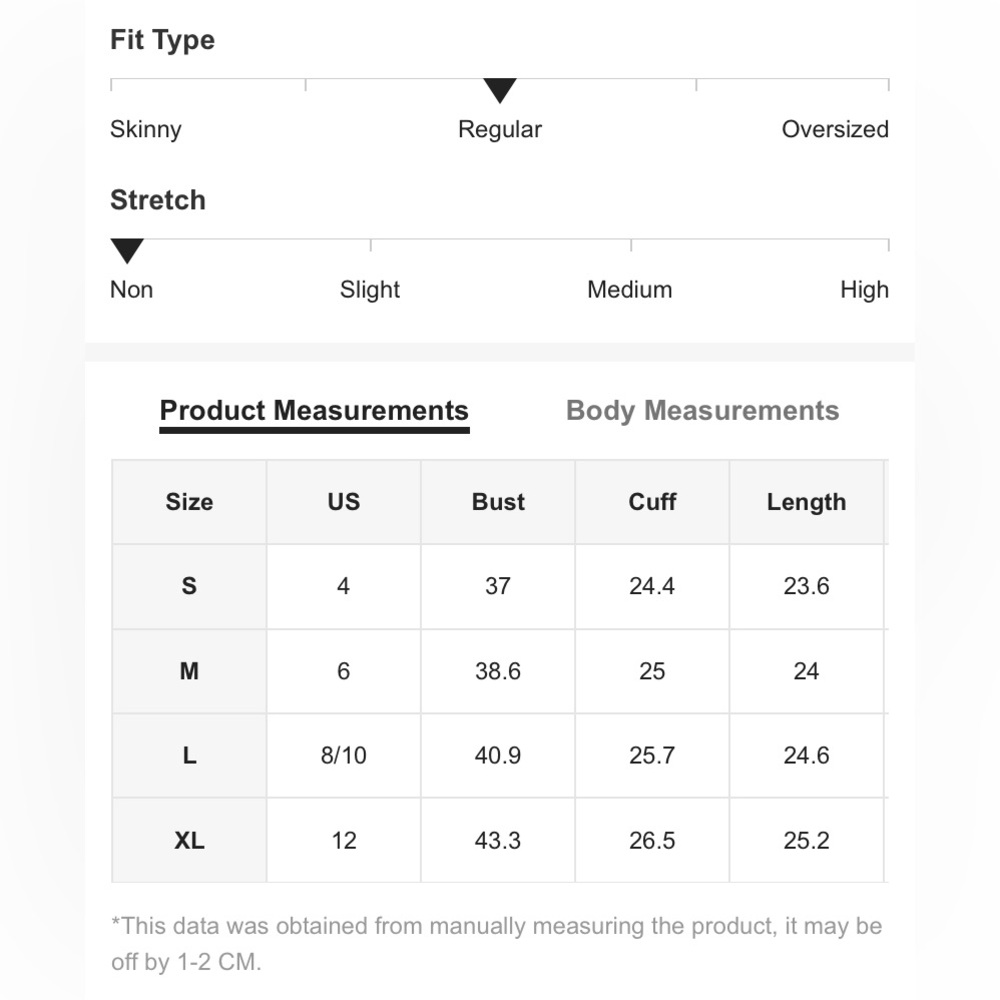The image size is (1000, 1000).
Task: Click the Cuff column header
Action: click(x=652, y=502)
